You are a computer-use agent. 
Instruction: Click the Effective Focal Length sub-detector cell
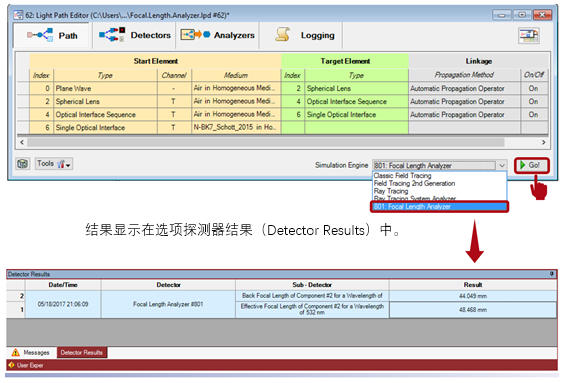pyautogui.click(x=312, y=309)
